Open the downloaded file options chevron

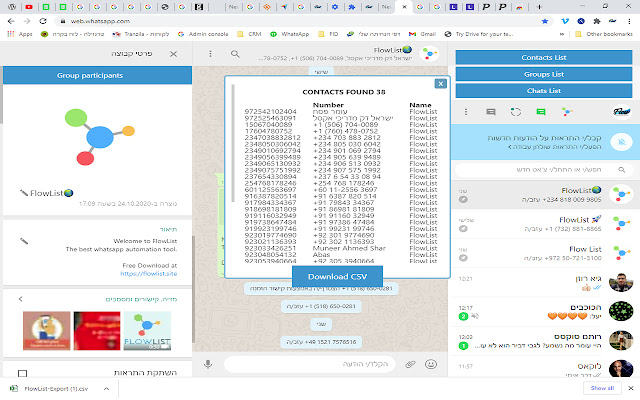coord(107,389)
